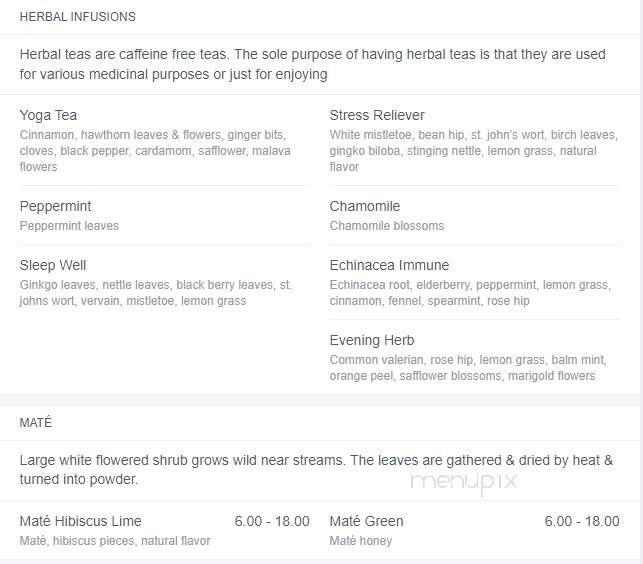643x564 pixels.
Task: Click the Maté Green 6.00 - 18.00 price
Action: 582,521
